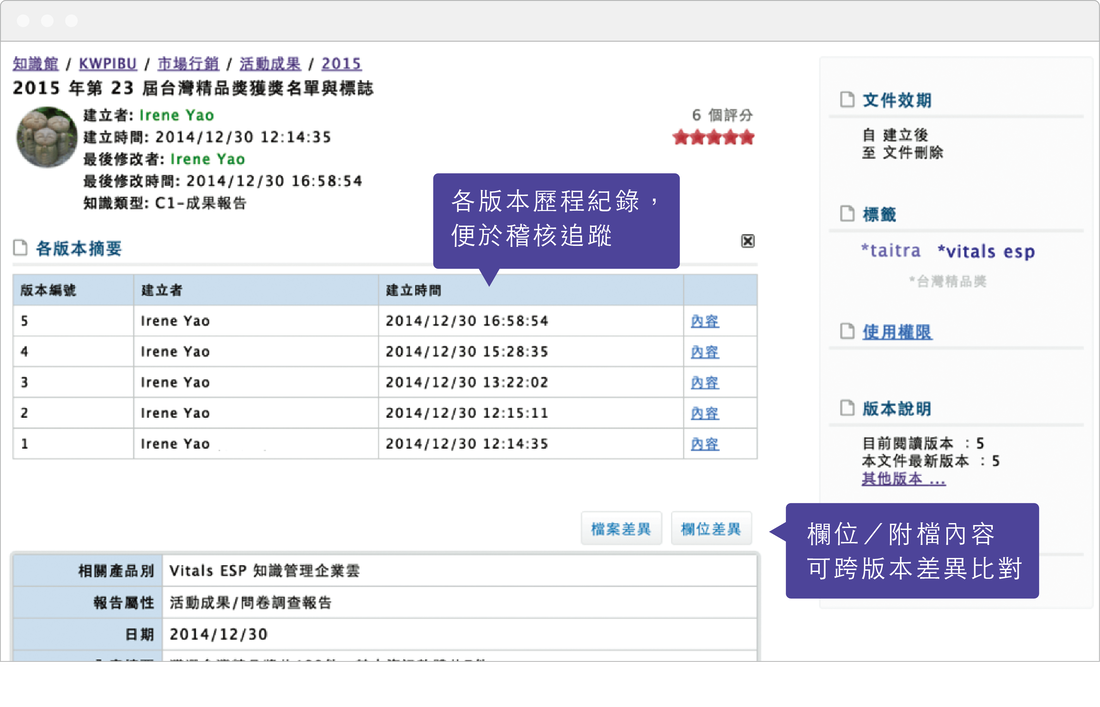Open the 2015 breadcrumb folder
This screenshot has height=707, width=1100.
point(341,63)
